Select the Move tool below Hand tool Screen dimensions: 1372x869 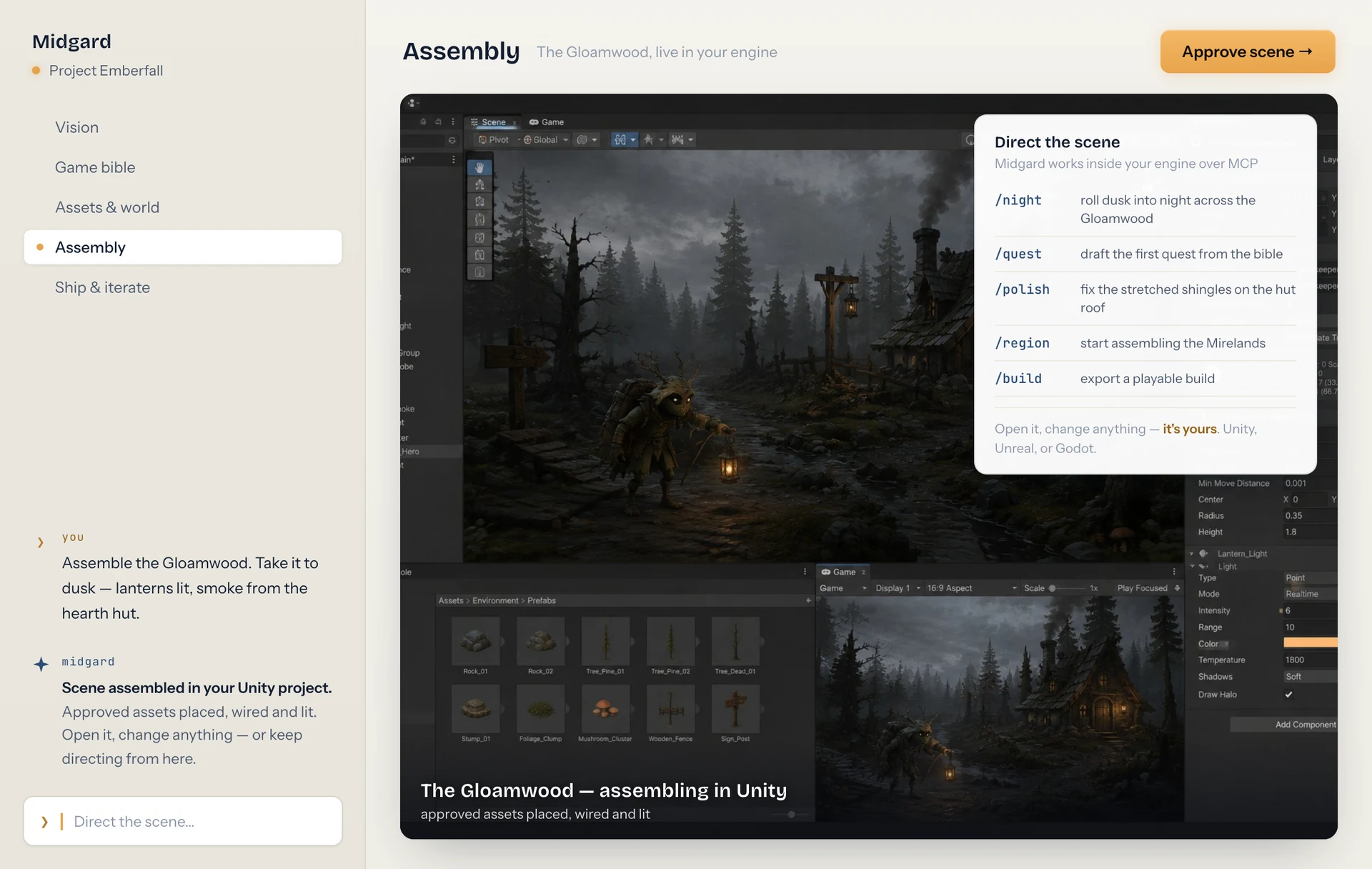(479, 185)
